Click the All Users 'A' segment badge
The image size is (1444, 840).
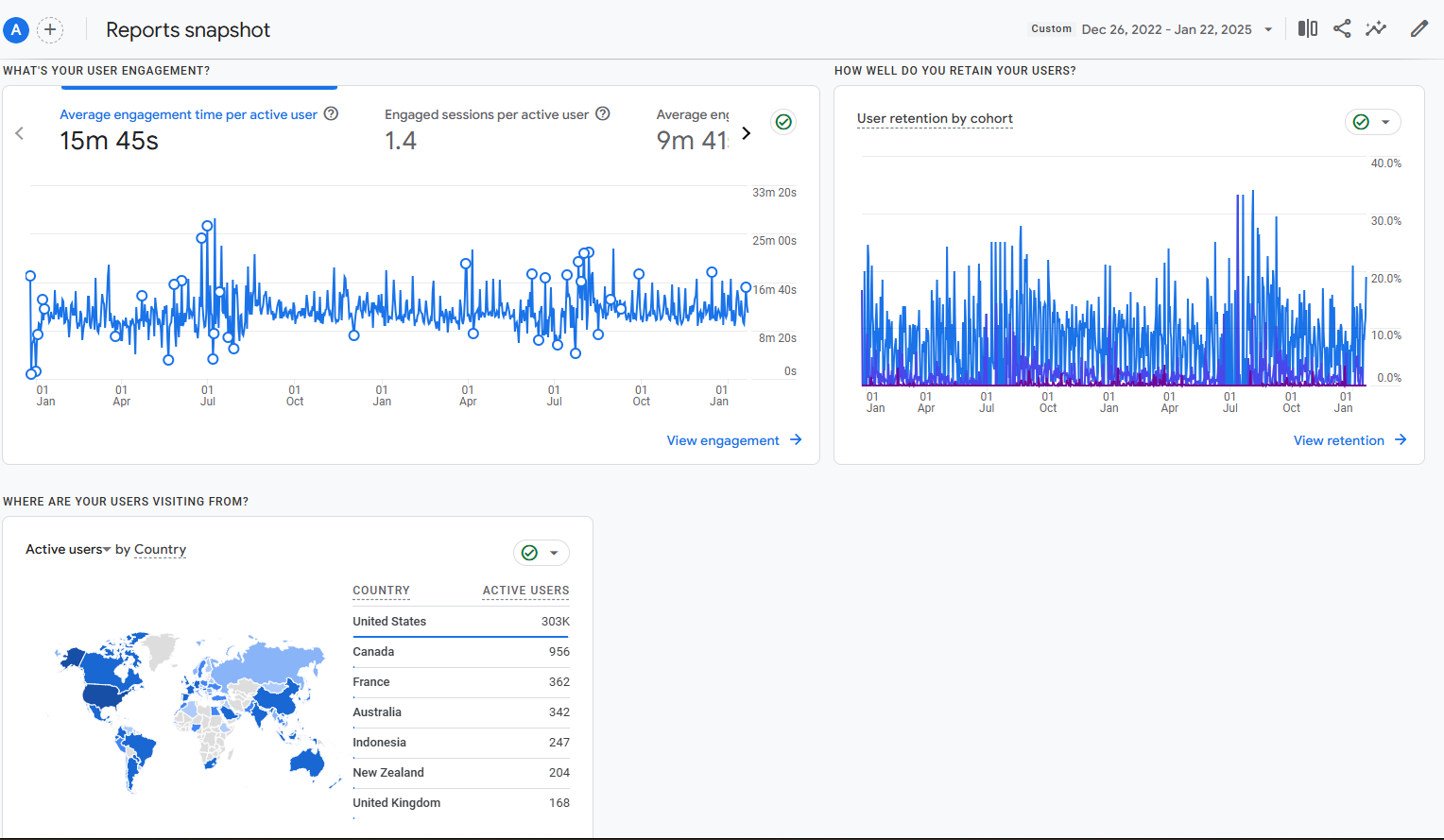pyautogui.click(x=16, y=30)
